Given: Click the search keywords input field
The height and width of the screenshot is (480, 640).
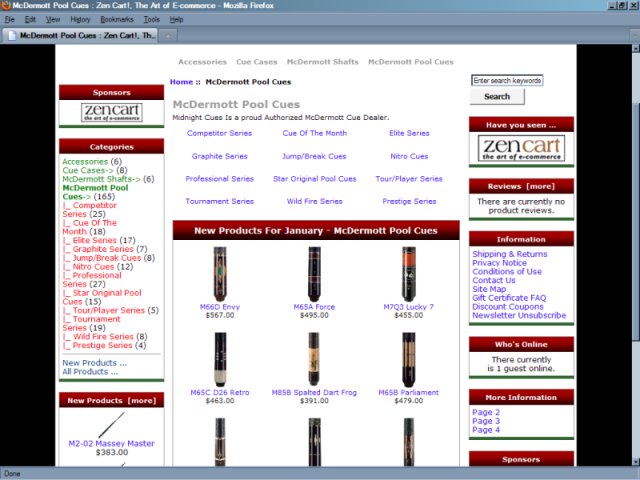Looking at the screenshot, I should tap(507, 80).
